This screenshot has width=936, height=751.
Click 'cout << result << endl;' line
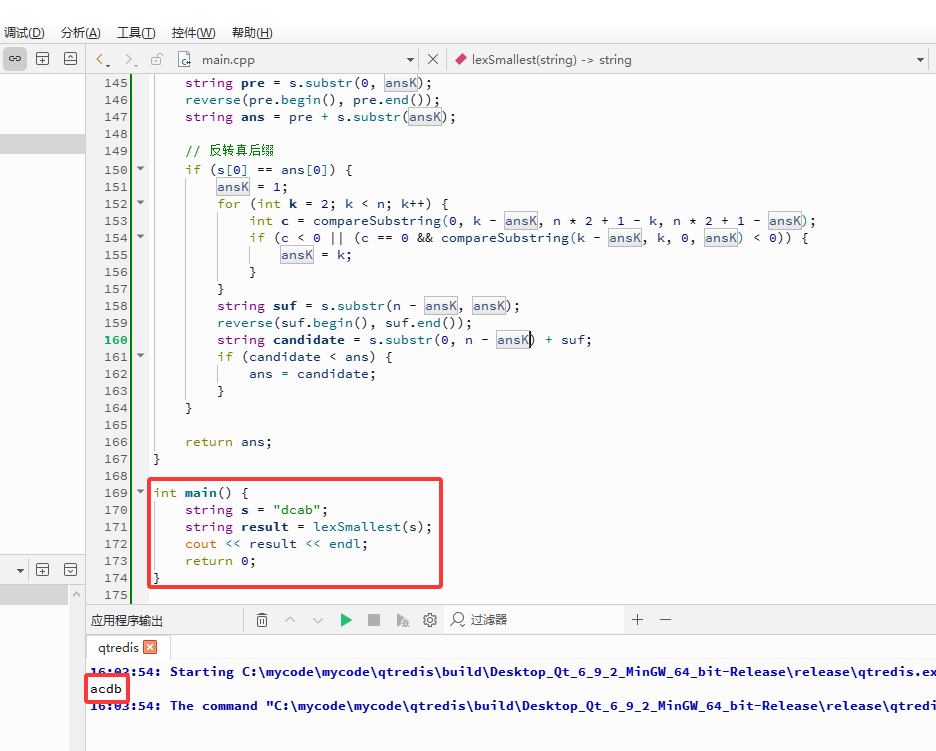(x=276, y=544)
